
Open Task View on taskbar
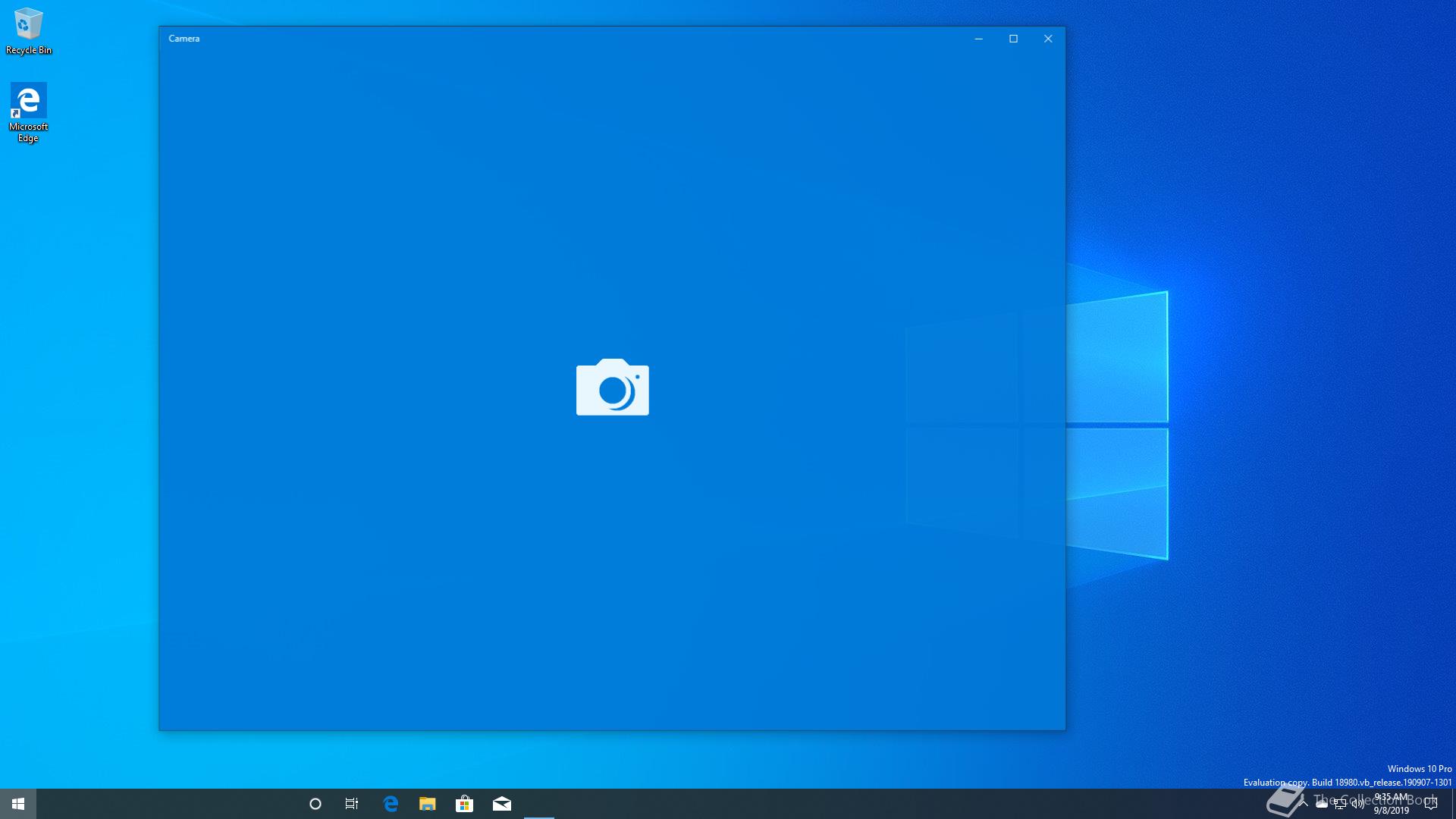[x=352, y=804]
